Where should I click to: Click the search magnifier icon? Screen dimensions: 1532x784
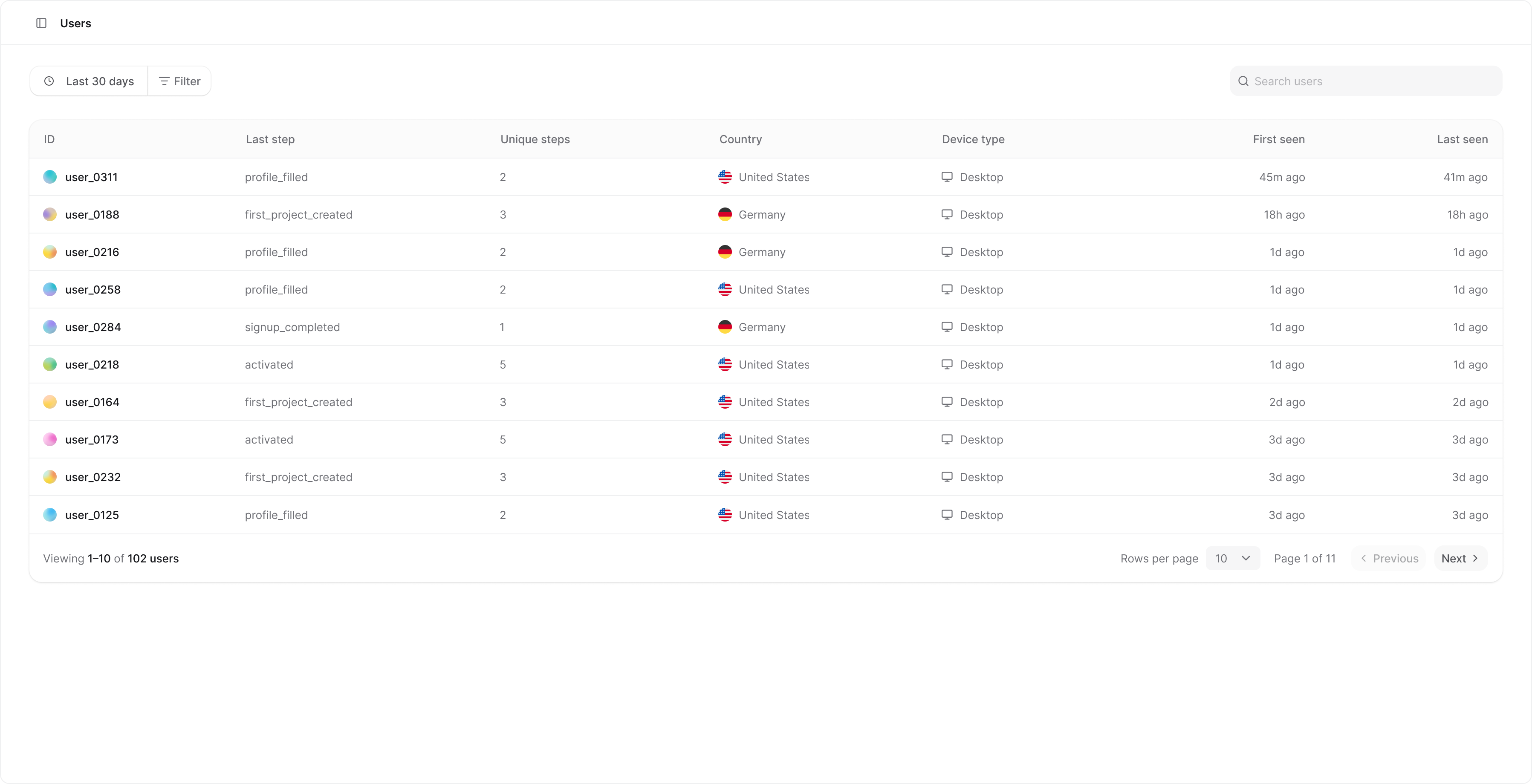(x=1243, y=81)
